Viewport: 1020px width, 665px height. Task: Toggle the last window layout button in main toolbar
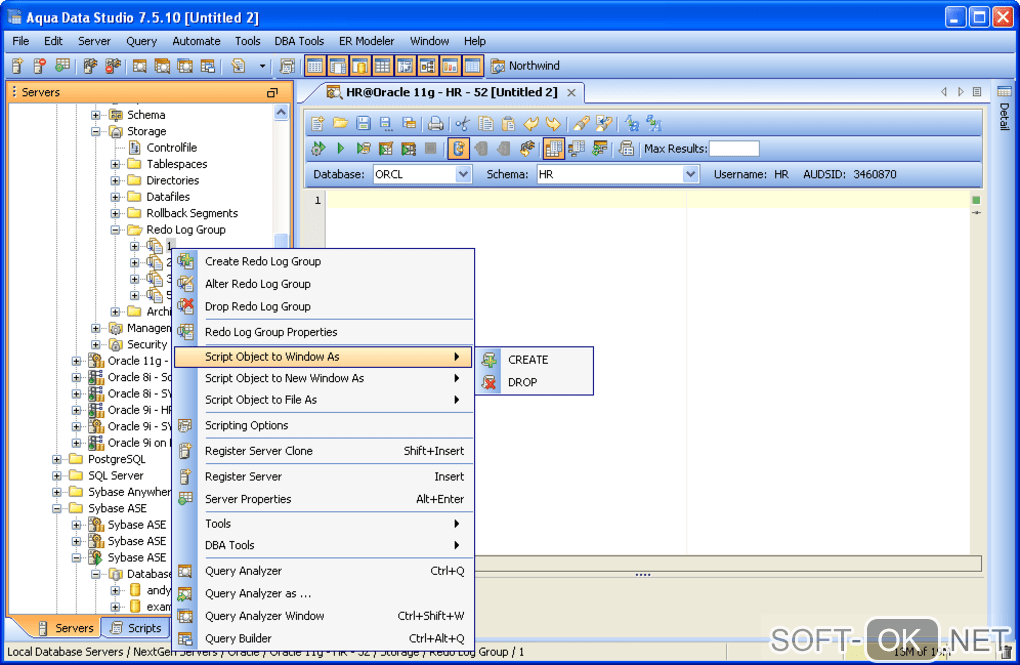point(473,66)
